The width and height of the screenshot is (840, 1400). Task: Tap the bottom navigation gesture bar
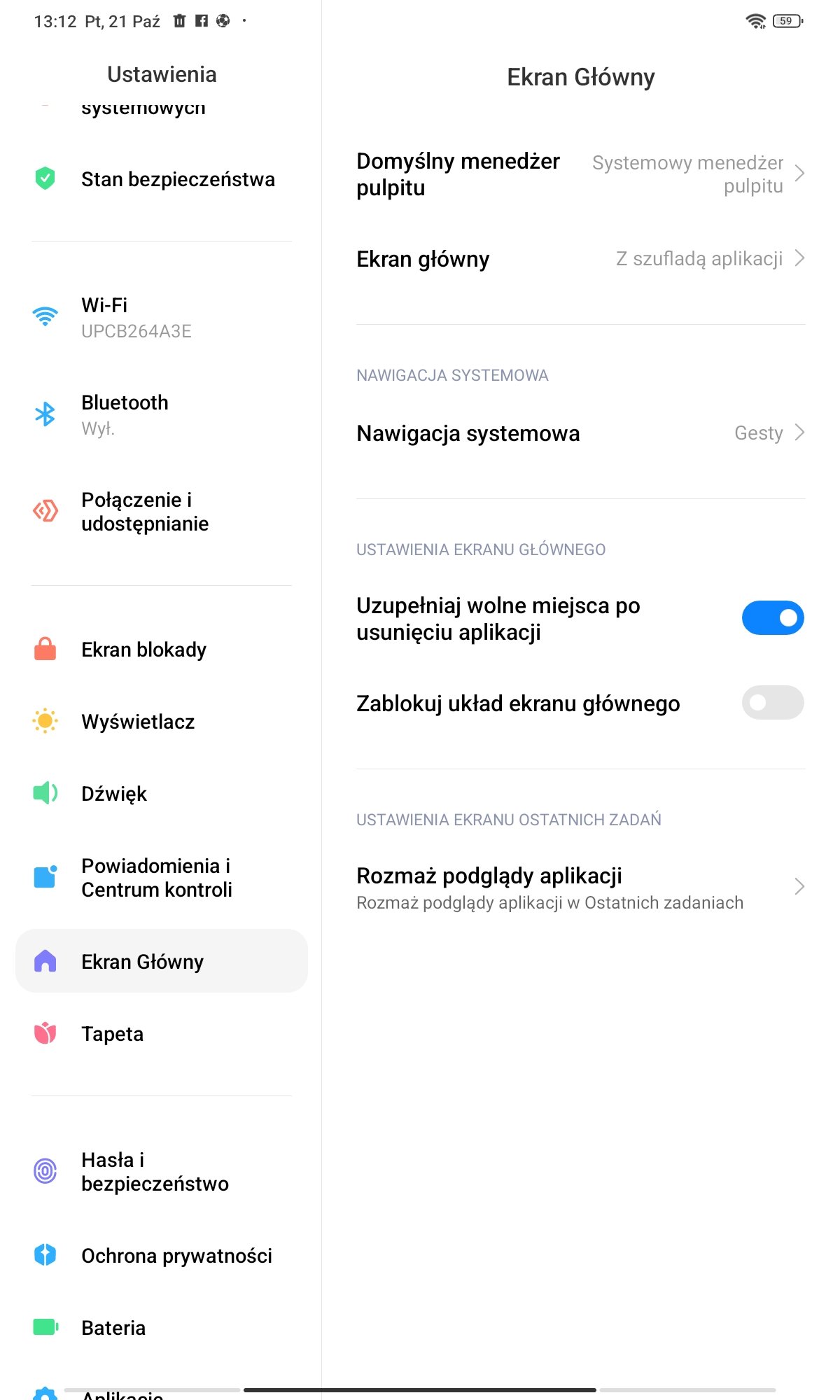click(x=420, y=1389)
